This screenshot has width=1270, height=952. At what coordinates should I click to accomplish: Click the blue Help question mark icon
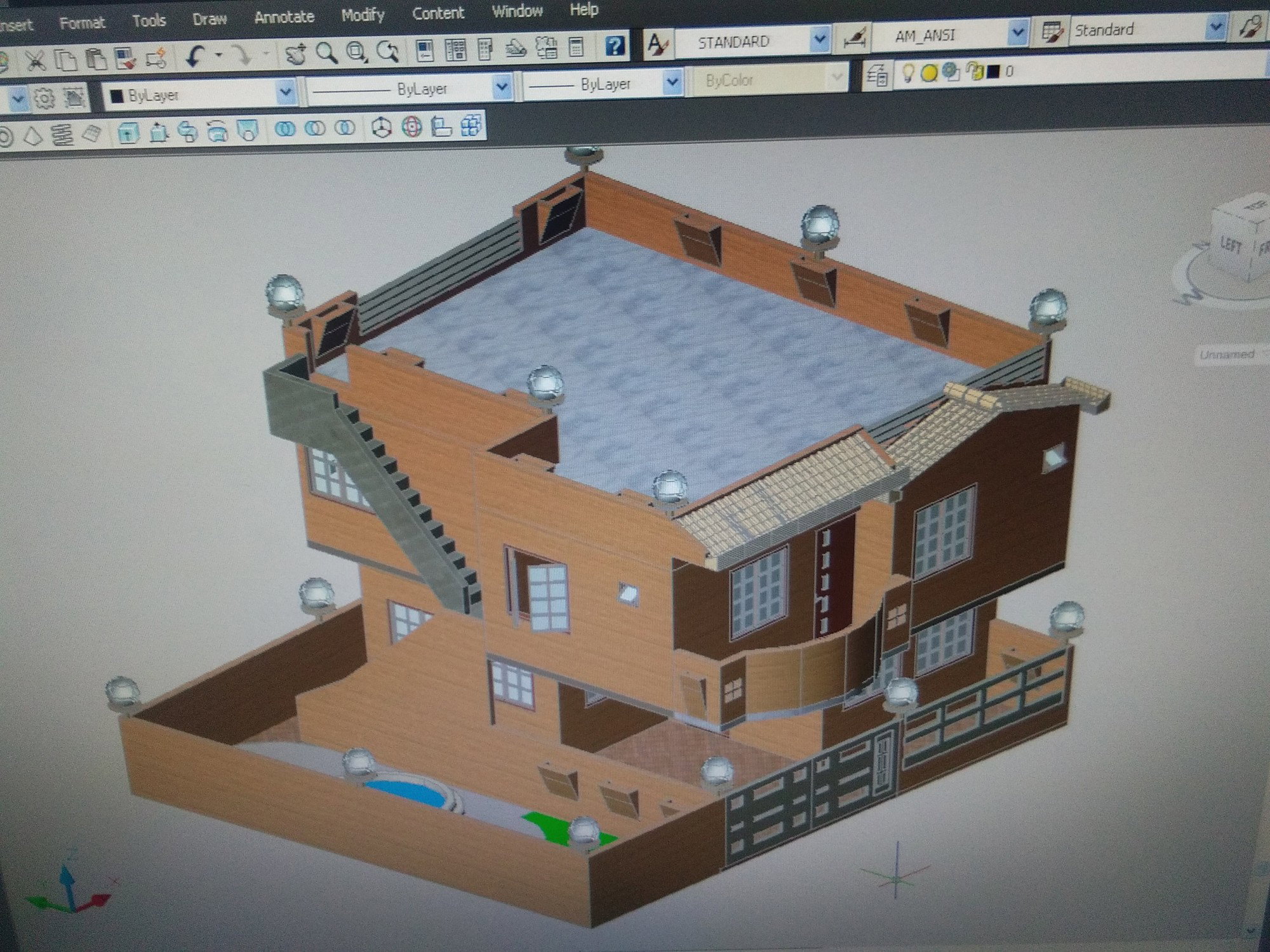click(x=614, y=46)
